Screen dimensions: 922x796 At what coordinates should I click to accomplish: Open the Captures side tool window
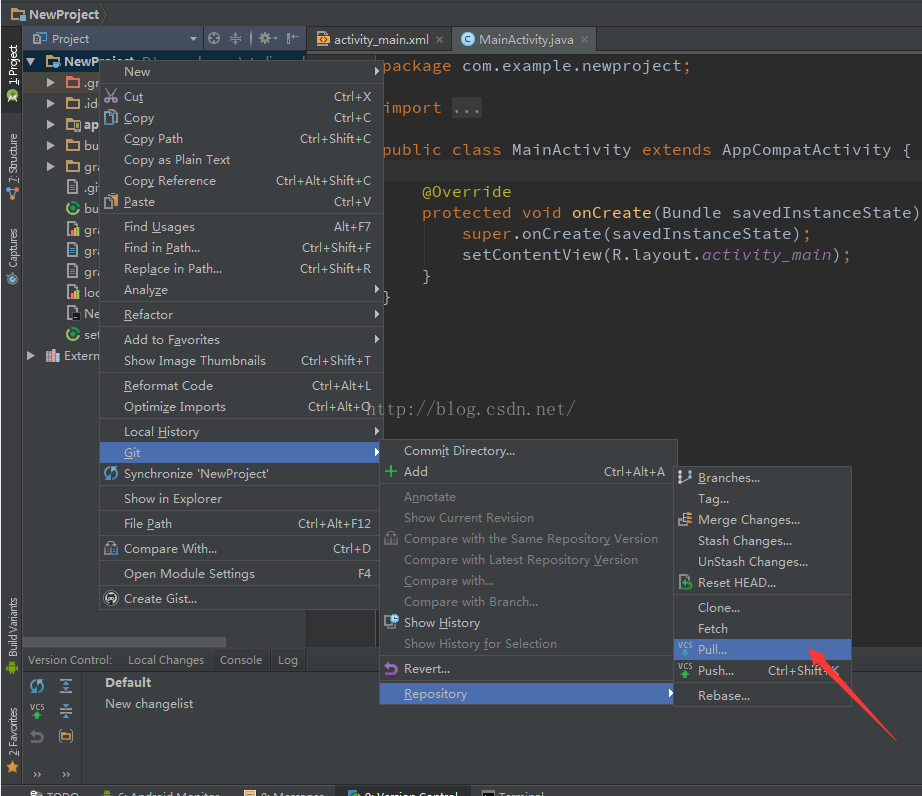click(x=12, y=257)
